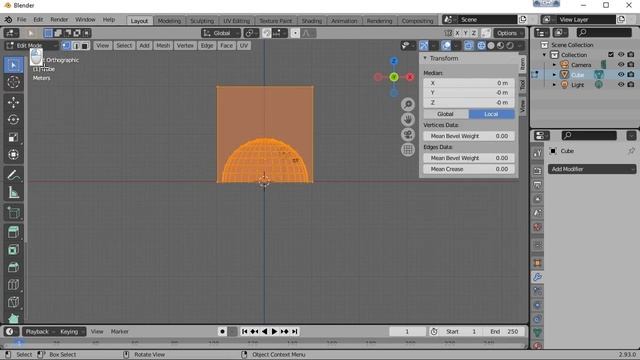Image resolution: width=640 pixels, height=360 pixels.
Task: Open the Modifier properties wrench tab
Action: click(x=538, y=278)
